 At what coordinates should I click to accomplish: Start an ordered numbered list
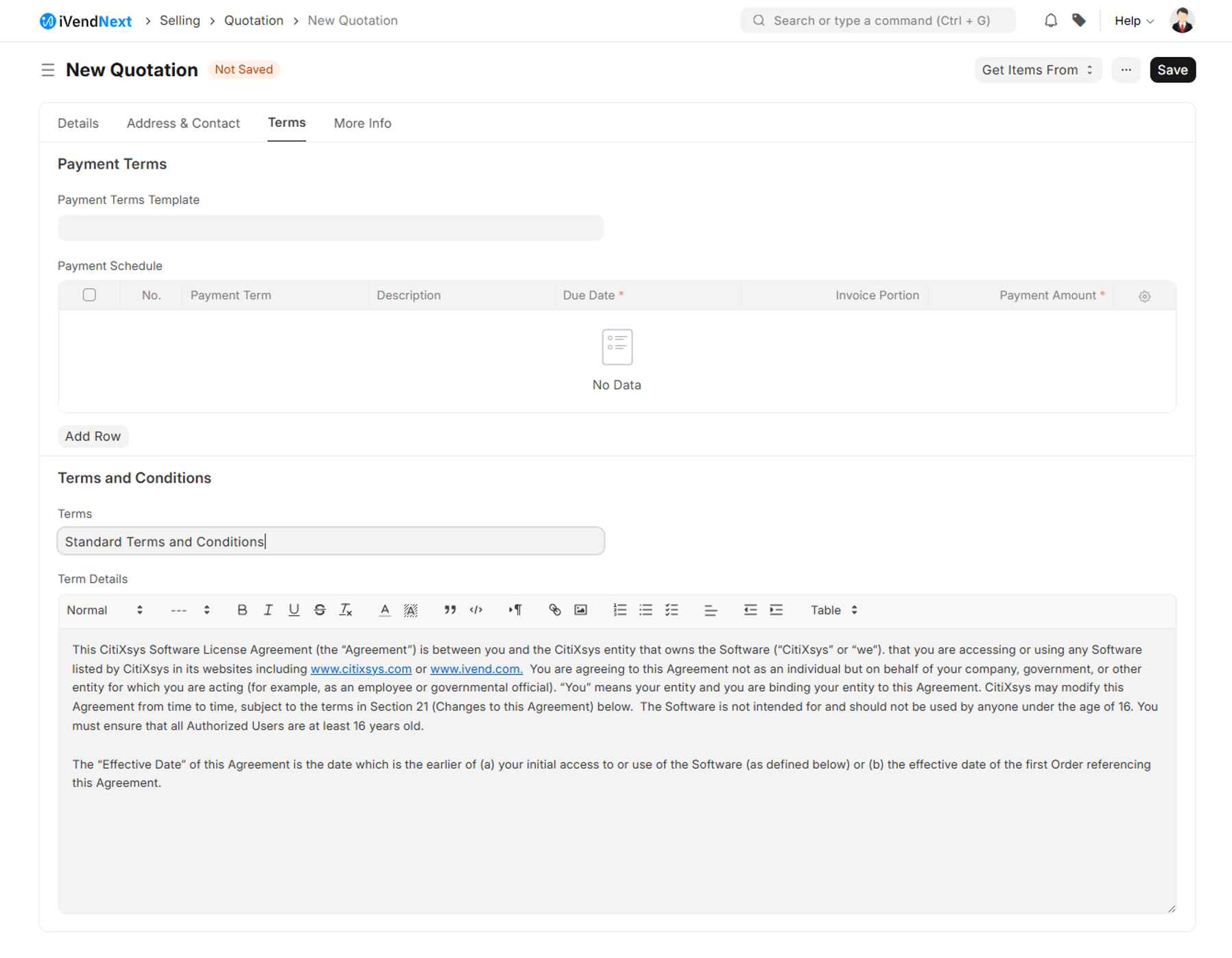pos(619,610)
